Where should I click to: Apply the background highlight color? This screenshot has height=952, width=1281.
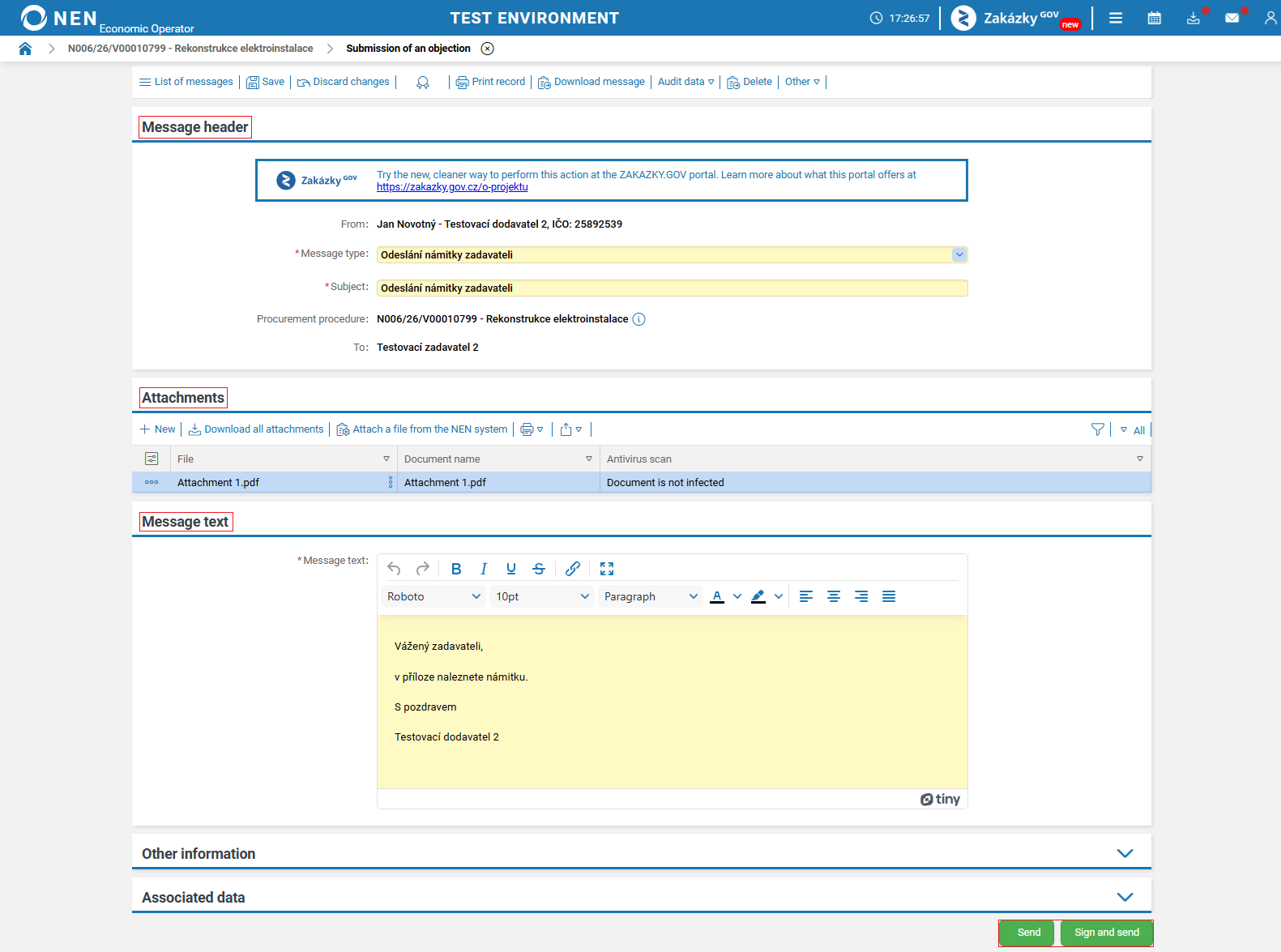click(x=758, y=596)
